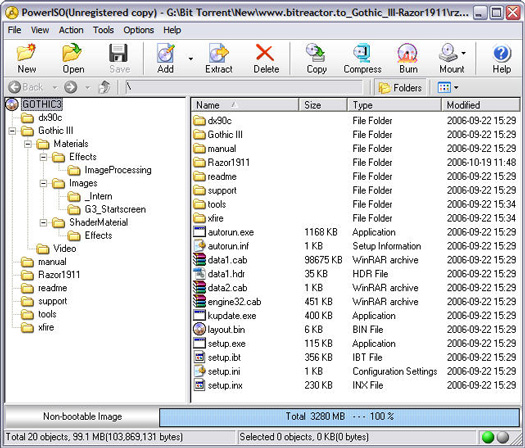Collapse the ShaderMaterial tree folder
The height and width of the screenshot is (448, 525).
pos(43,222)
